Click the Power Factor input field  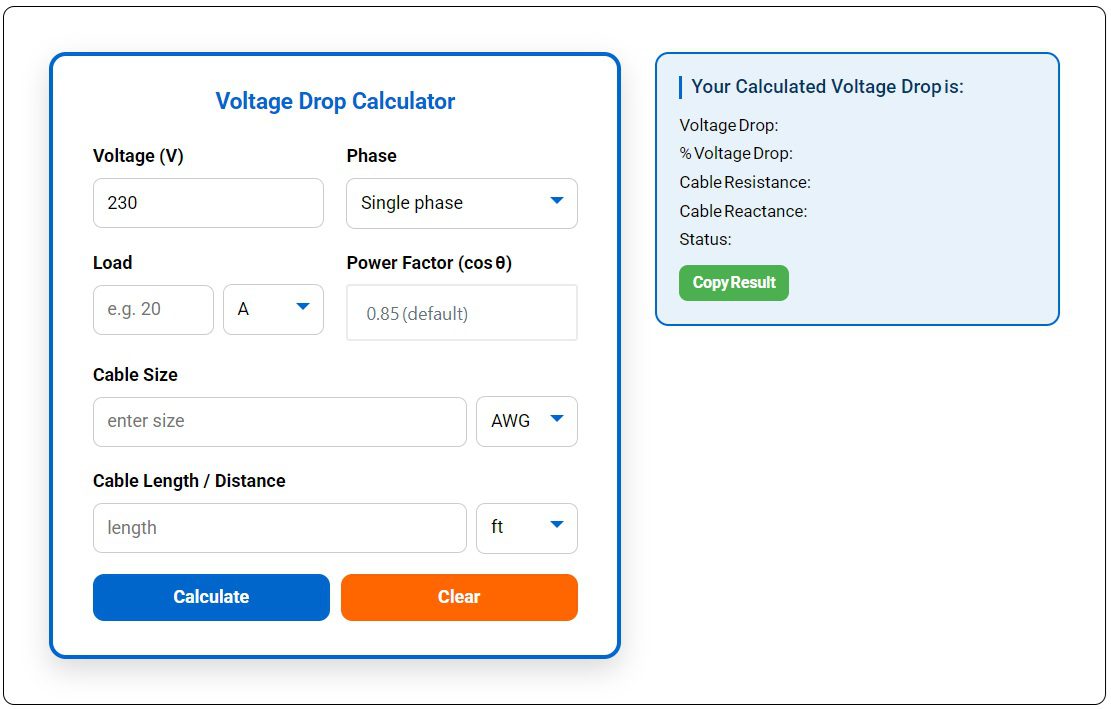coord(461,313)
